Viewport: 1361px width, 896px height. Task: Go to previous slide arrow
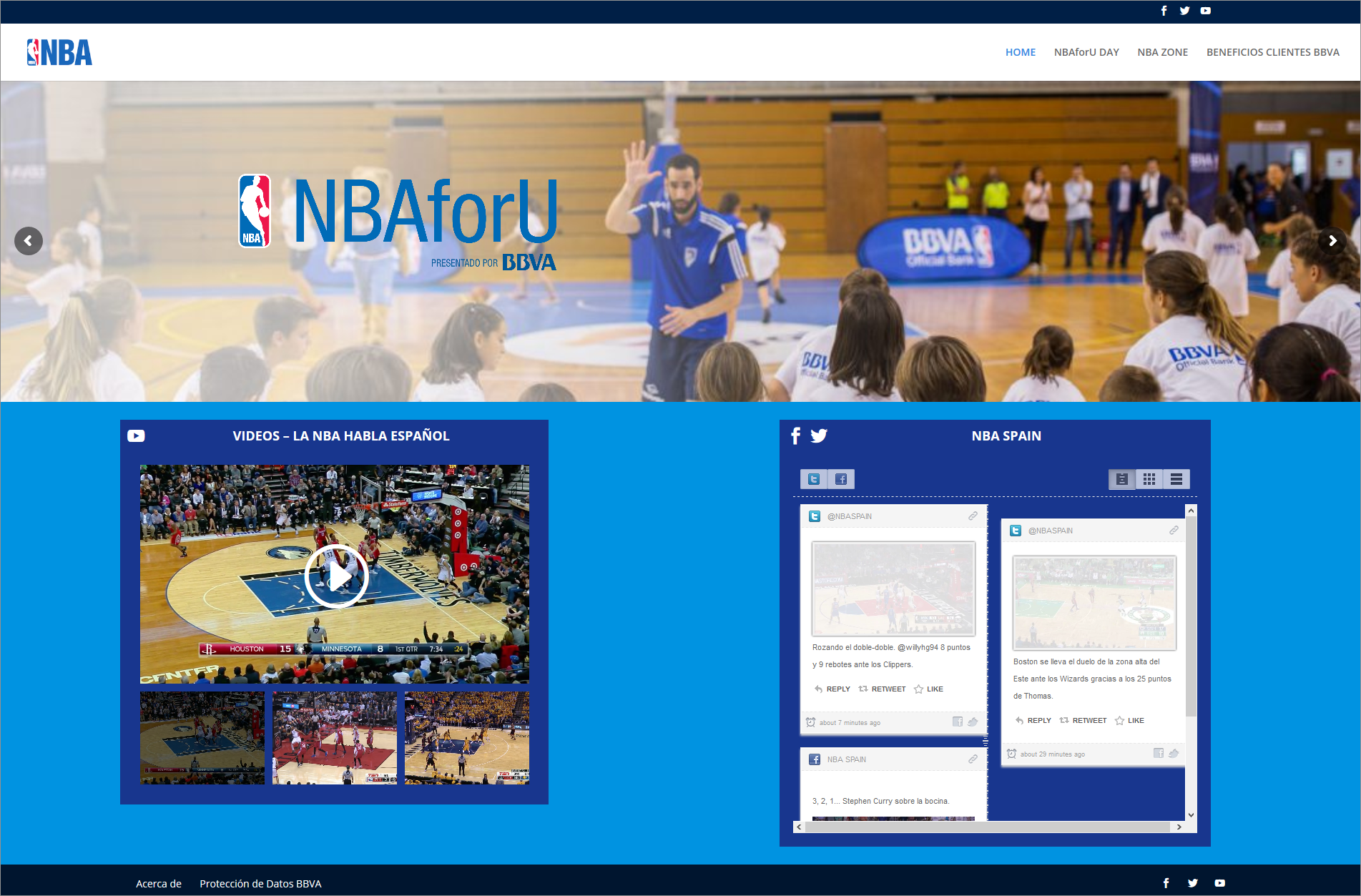[x=29, y=241]
